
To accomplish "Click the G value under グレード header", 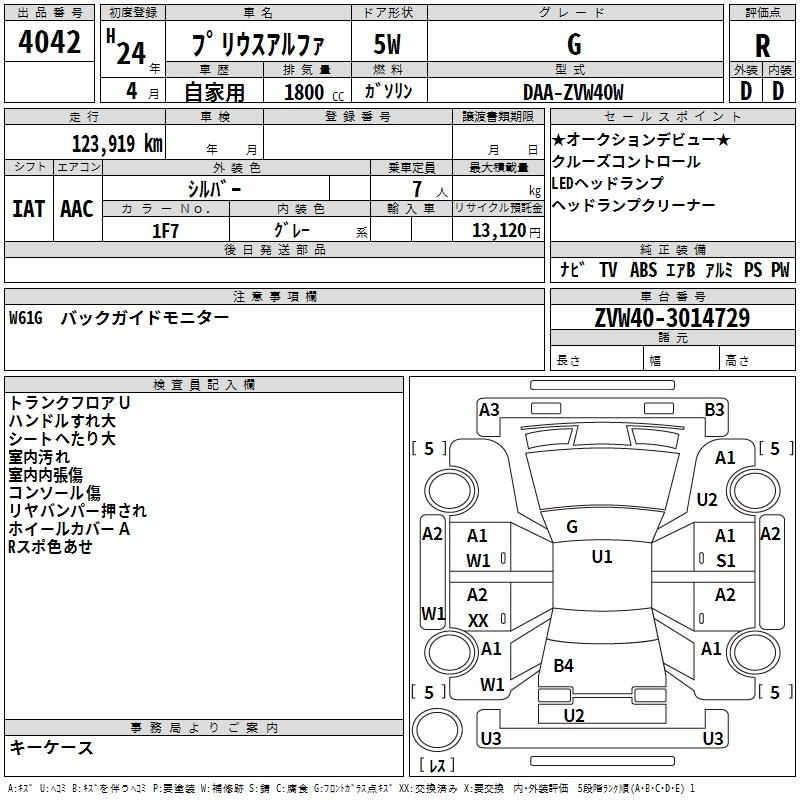I will tap(574, 44).
